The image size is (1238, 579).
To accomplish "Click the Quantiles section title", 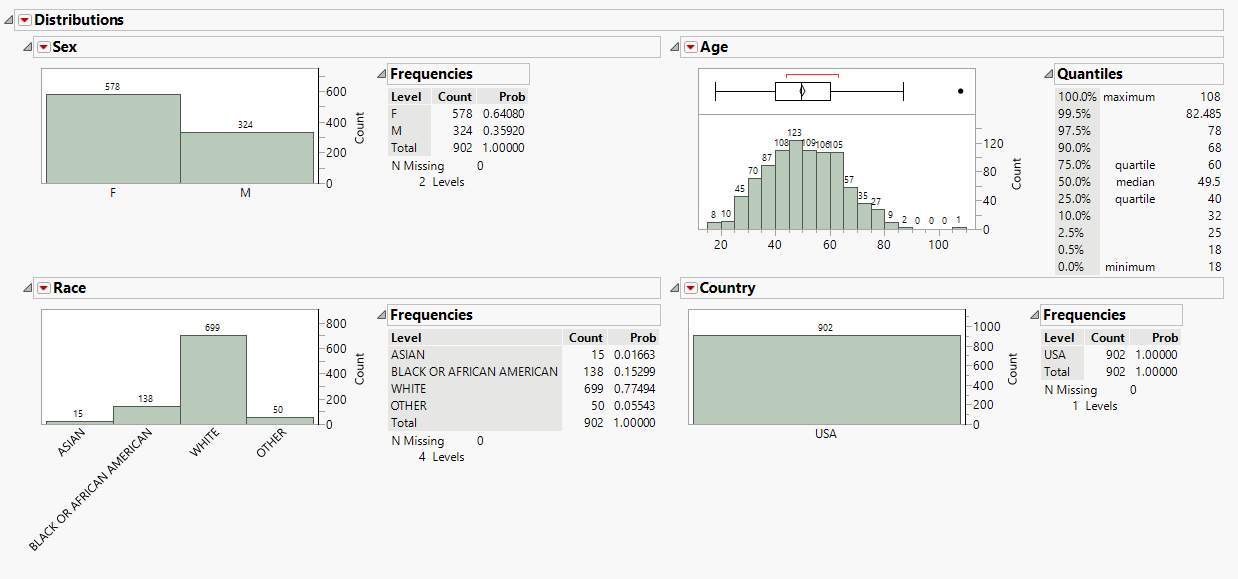I will coord(1090,74).
